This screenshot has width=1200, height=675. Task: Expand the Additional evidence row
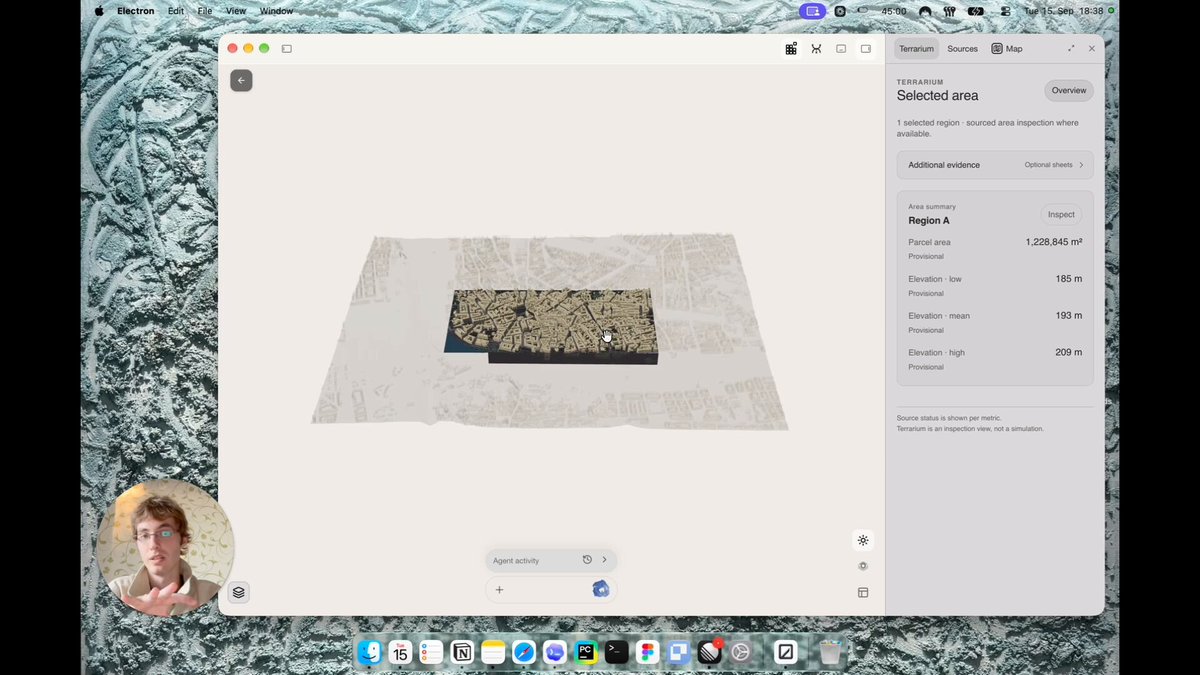click(995, 165)
